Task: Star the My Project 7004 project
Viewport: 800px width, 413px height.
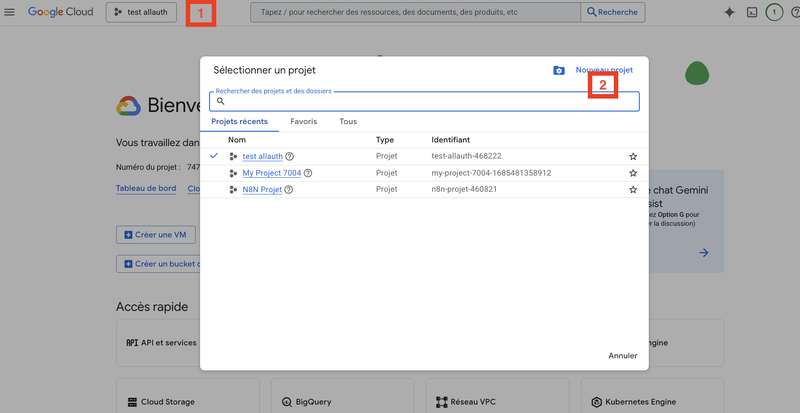Action: pos(633,173)
